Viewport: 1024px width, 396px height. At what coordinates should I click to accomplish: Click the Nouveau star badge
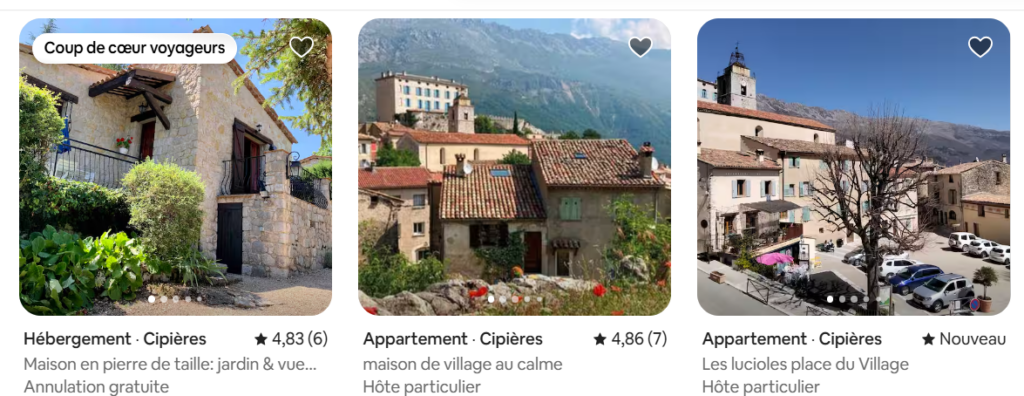pos(964,339)
